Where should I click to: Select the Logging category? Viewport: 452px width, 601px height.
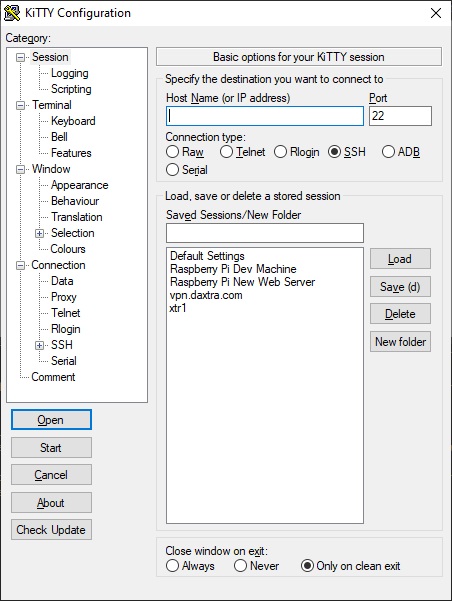pos(69,73)
